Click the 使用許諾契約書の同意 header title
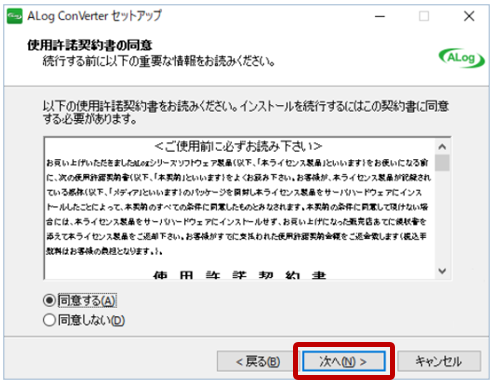The image size is (494, 384). (x=90, y=45)
